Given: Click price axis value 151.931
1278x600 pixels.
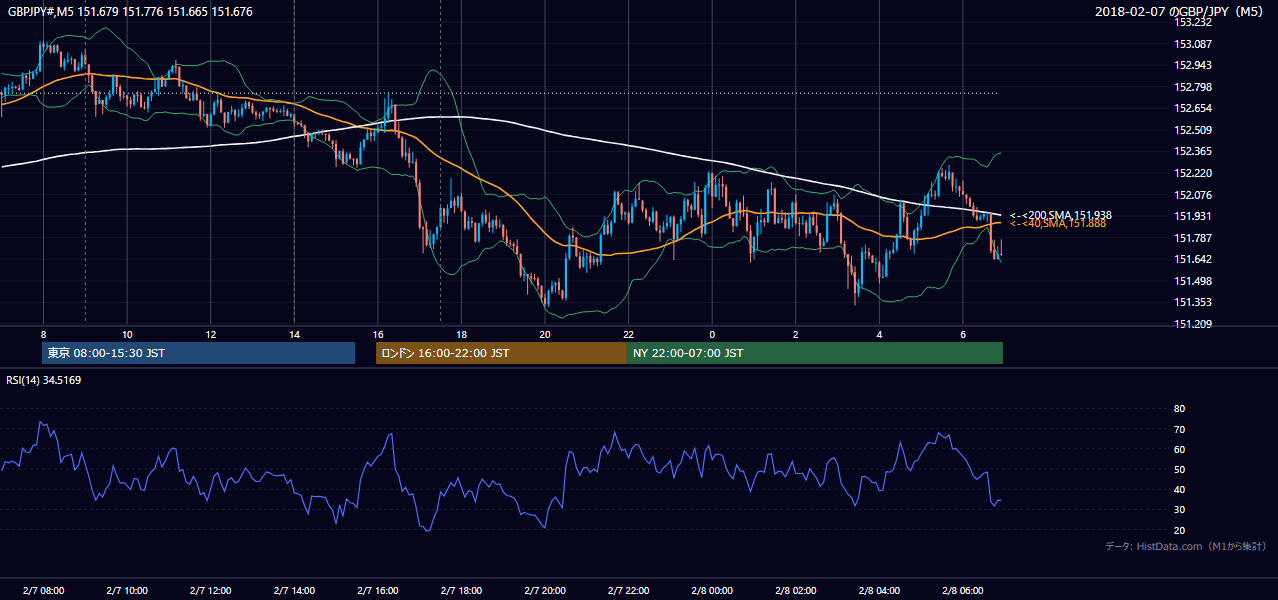Looking at the screenshot, I should (x=1193, y=216).
